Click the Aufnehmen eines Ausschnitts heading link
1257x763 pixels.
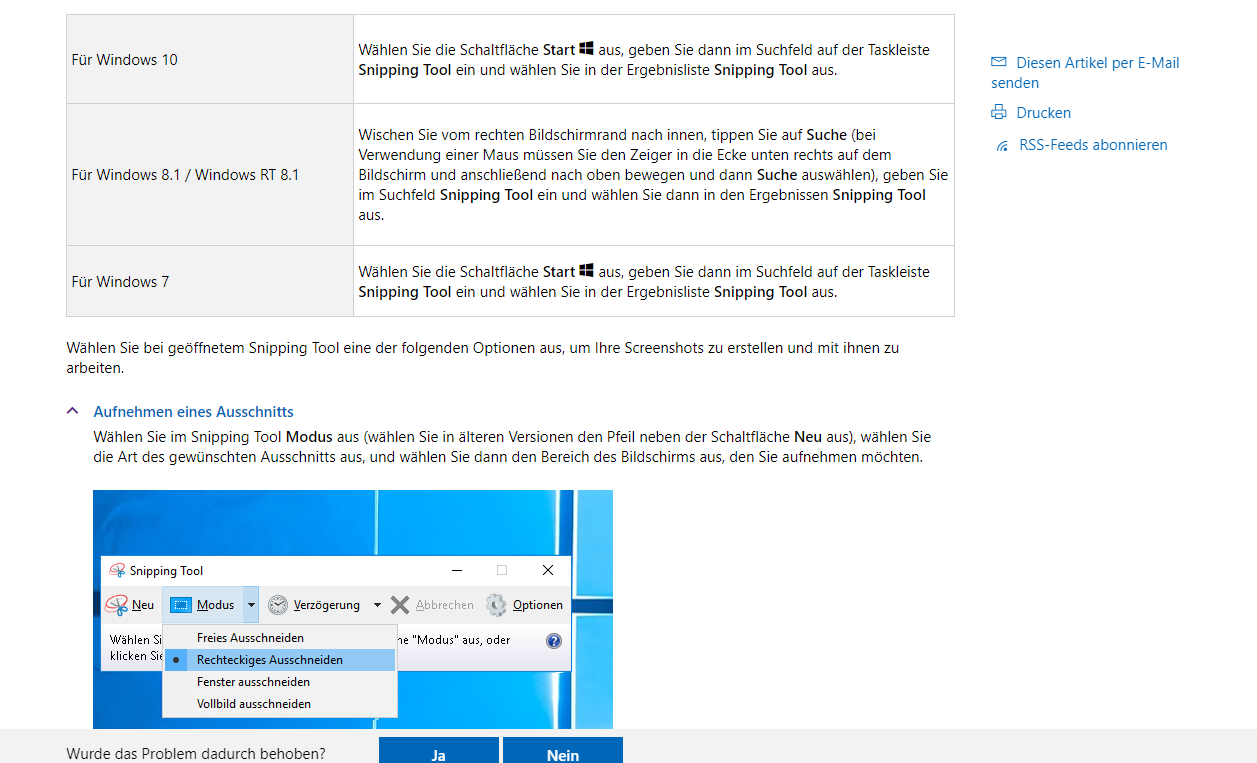[193, 412]
